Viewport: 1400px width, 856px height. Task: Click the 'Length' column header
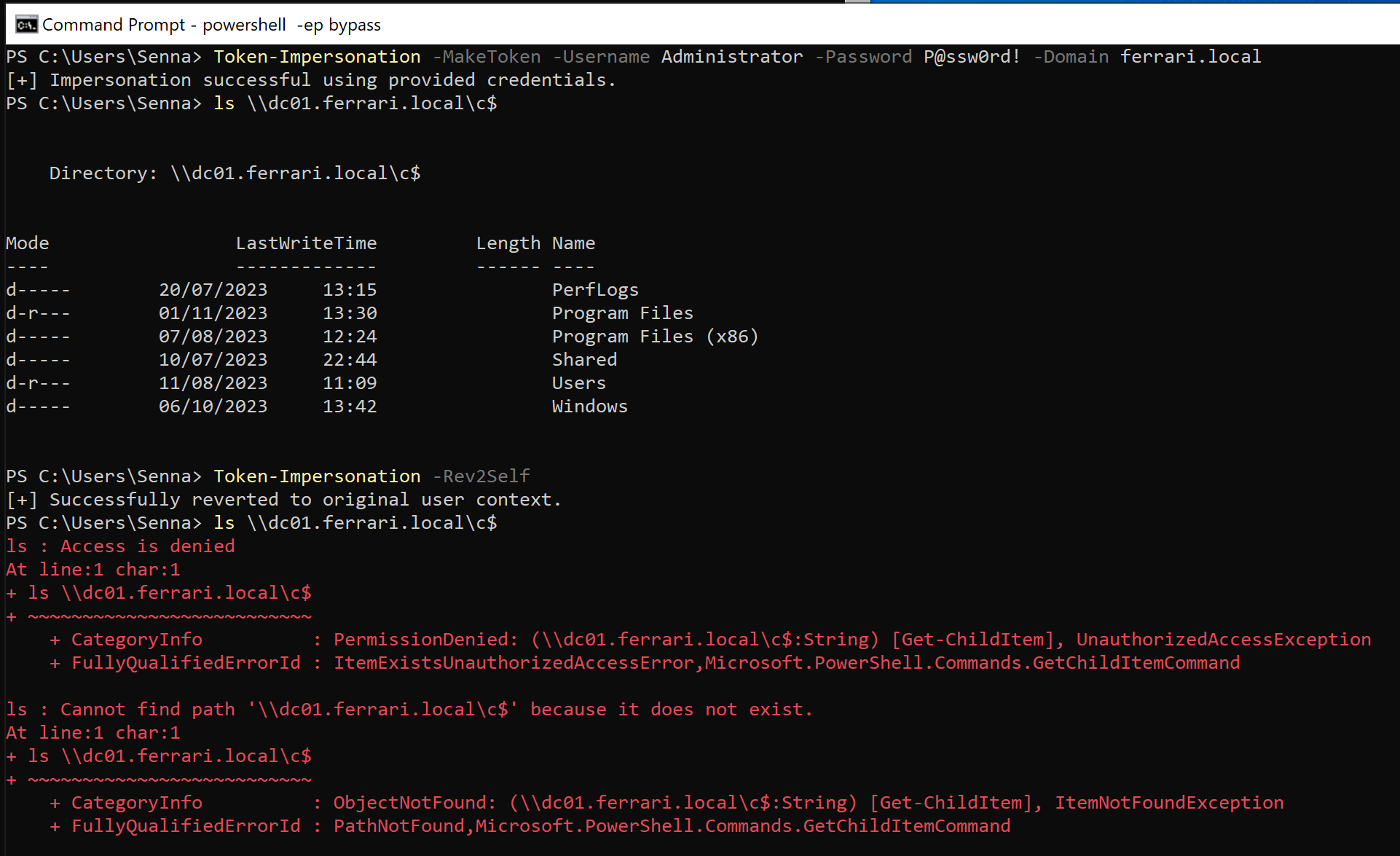click(x=508, y=243)
